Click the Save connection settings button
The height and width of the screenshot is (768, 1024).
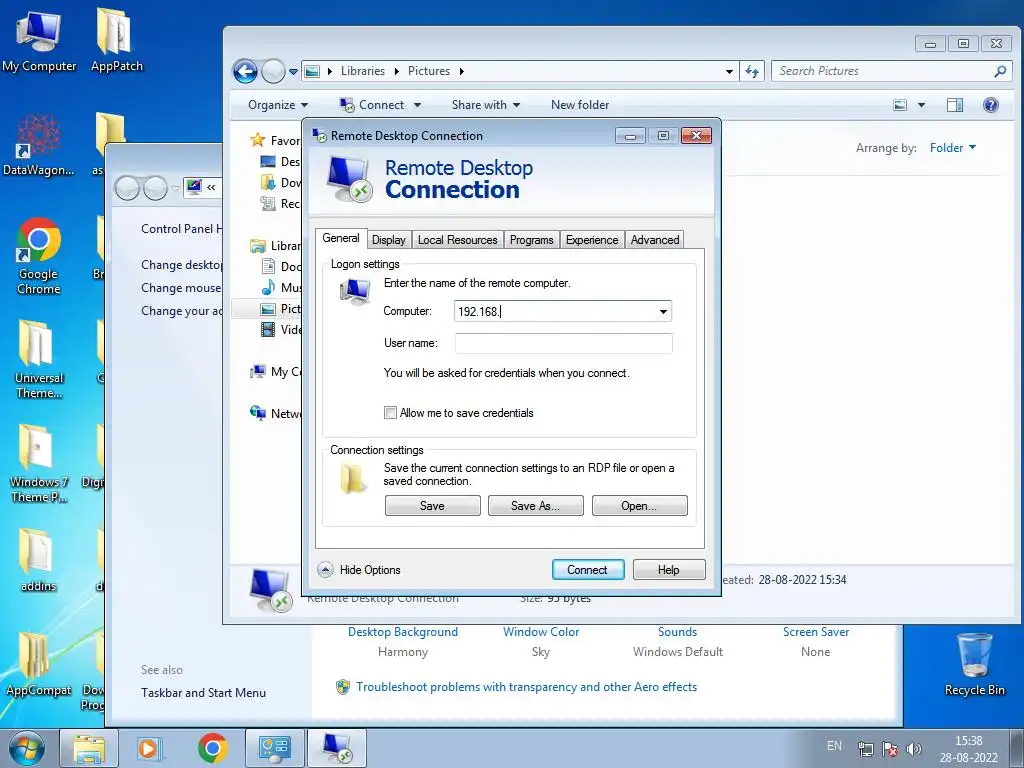point(432,505)
